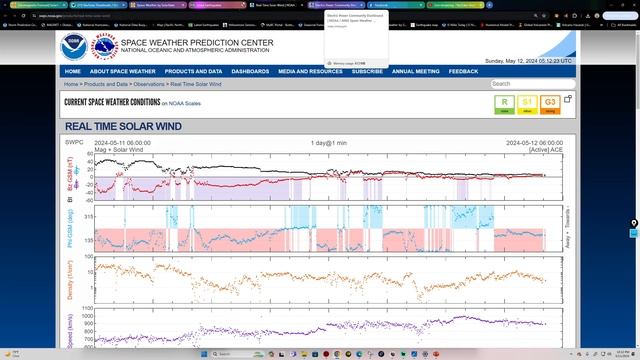Click the Speed (km/s) axis label

point(70,331)
